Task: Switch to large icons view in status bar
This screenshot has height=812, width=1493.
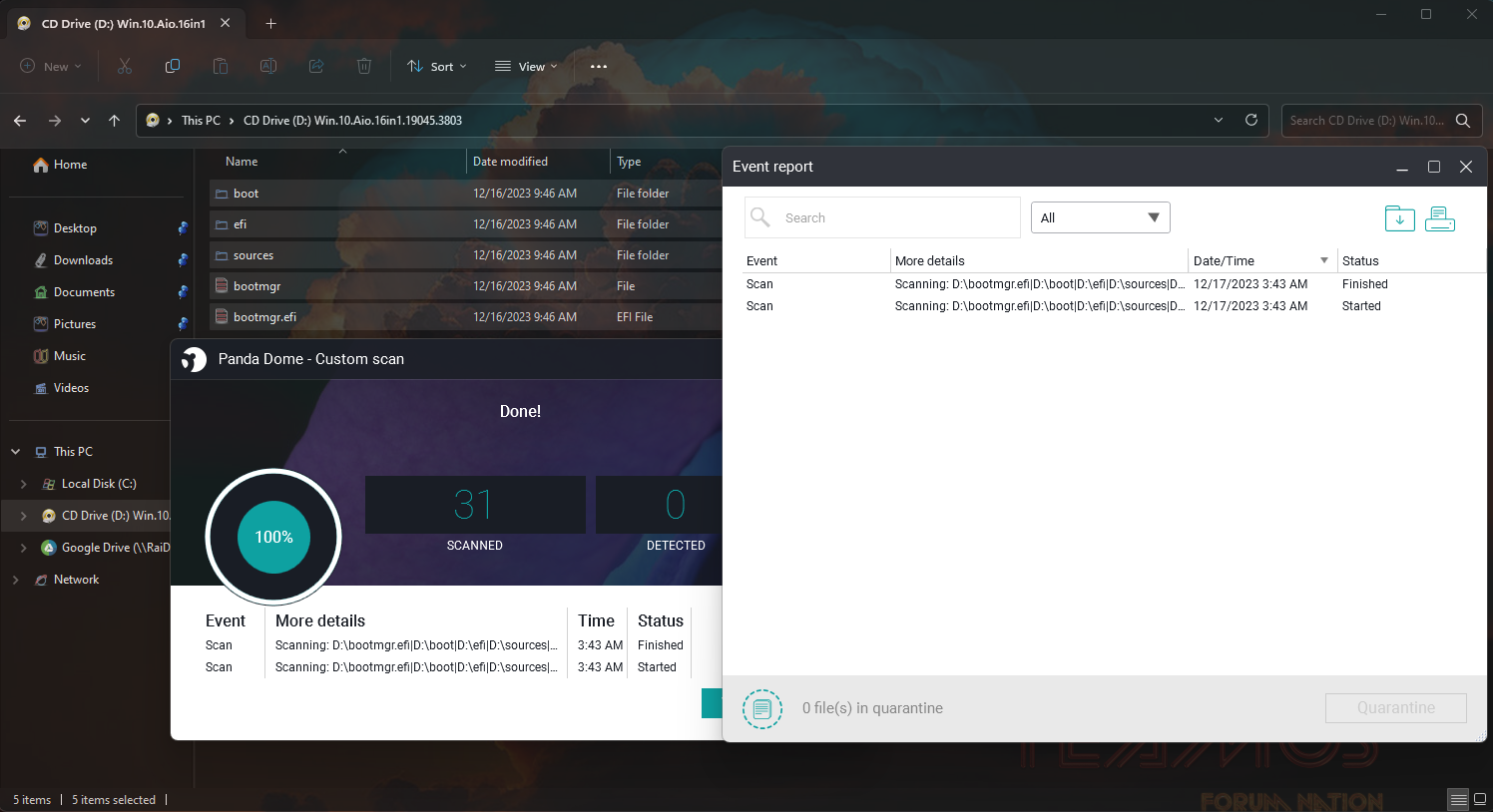Action: coord(1480,799)
